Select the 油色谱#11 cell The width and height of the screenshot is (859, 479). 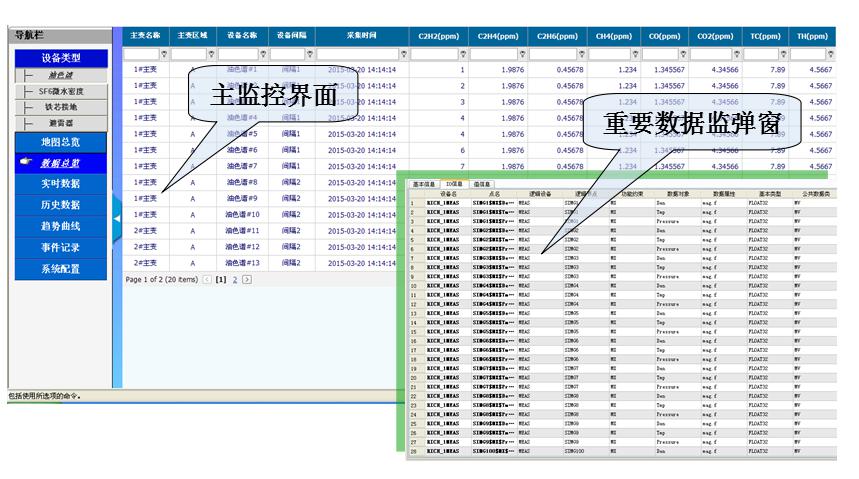pyautogui.click(x=242, y=231)
